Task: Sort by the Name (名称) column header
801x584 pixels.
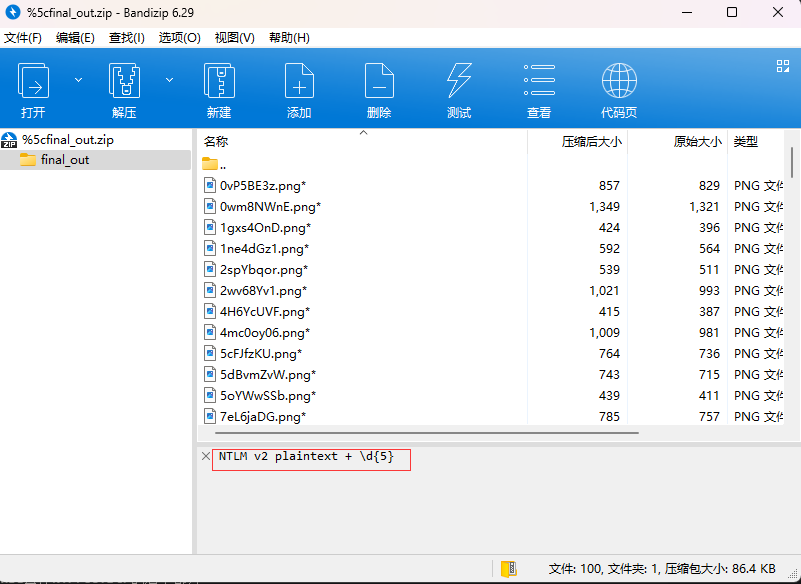Action: coord(216,142)
